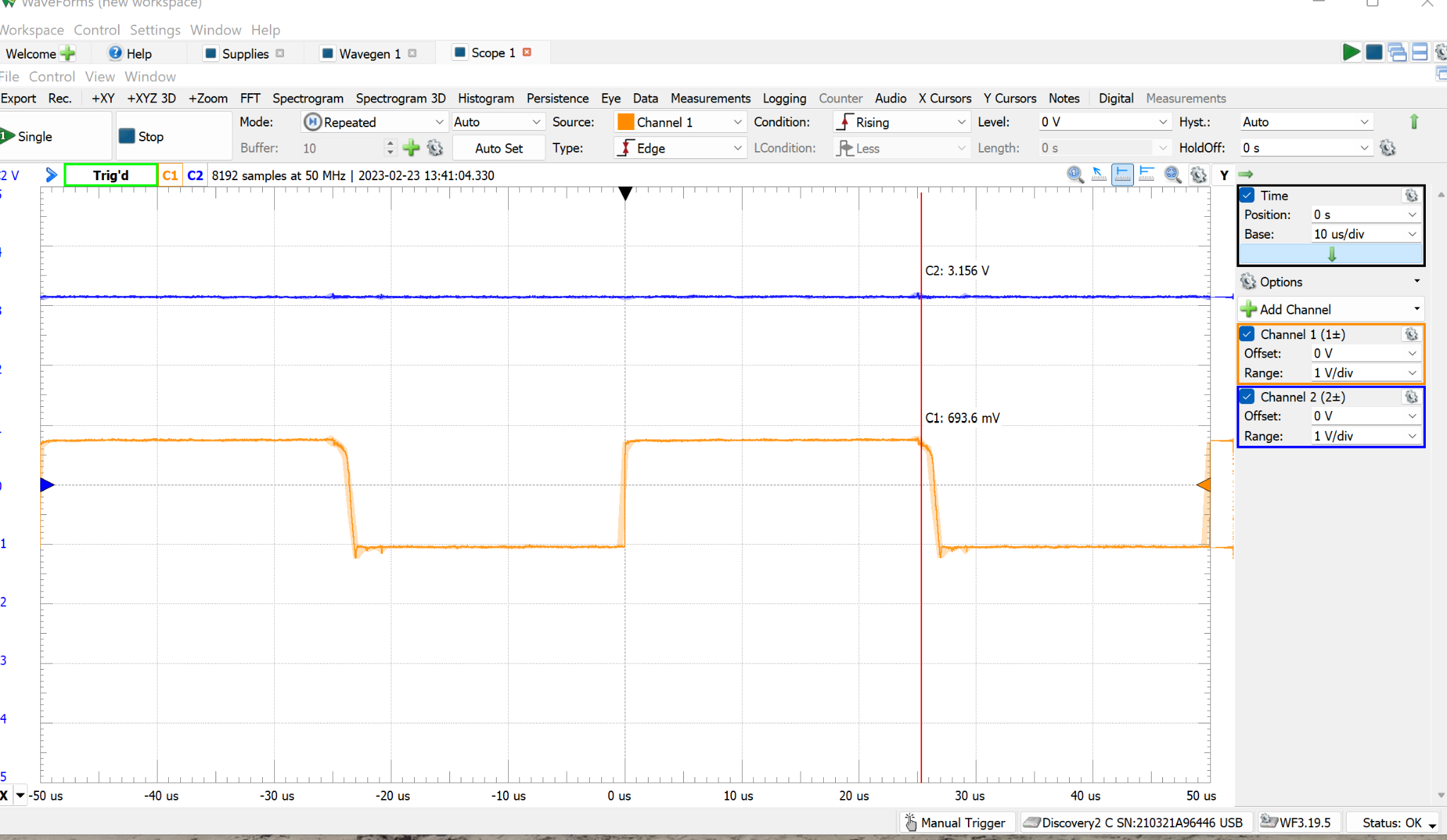Select the pulse quick measure icon
The image size is (1447, 840).
coord(1147,174)
